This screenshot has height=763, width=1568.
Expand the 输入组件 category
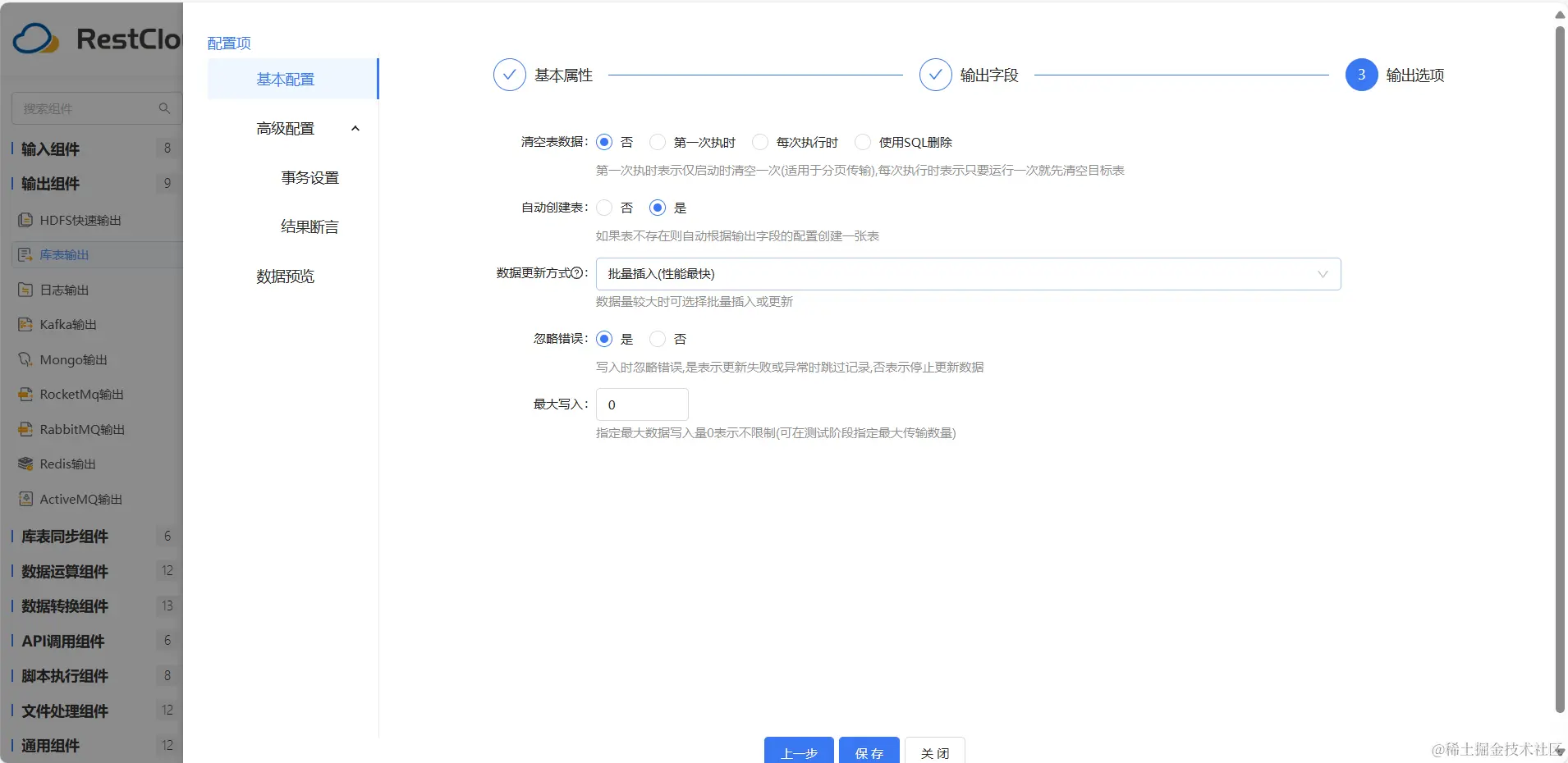[x=49, y=148]
